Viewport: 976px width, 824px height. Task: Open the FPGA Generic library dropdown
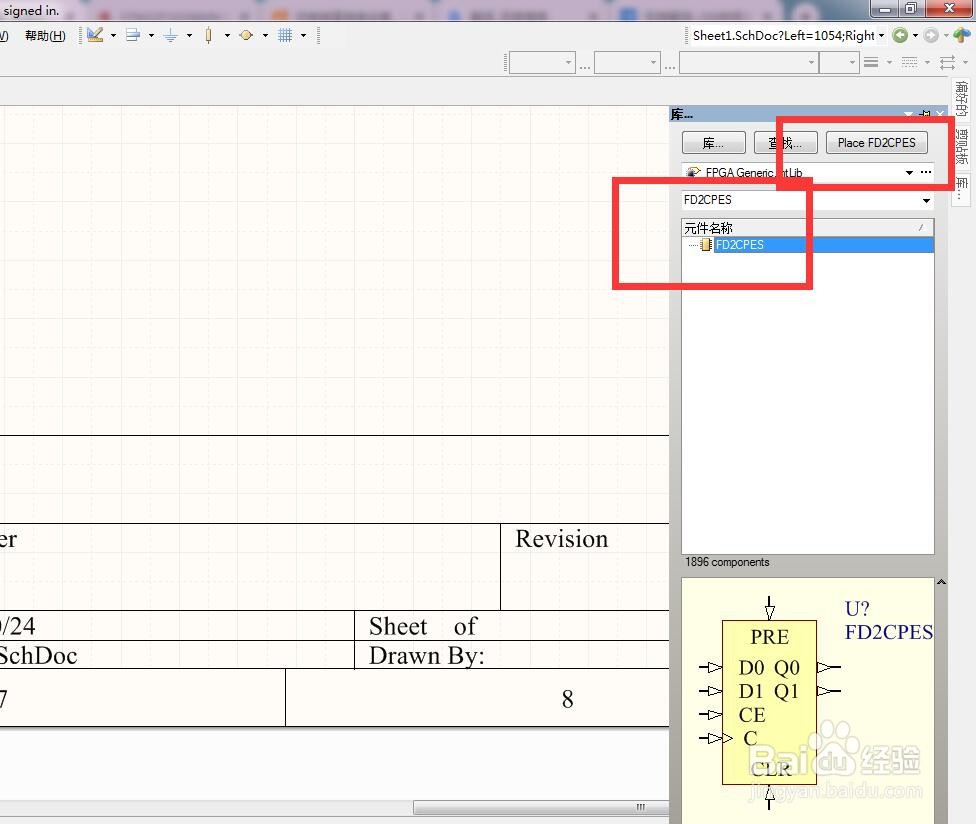point(909,172)
